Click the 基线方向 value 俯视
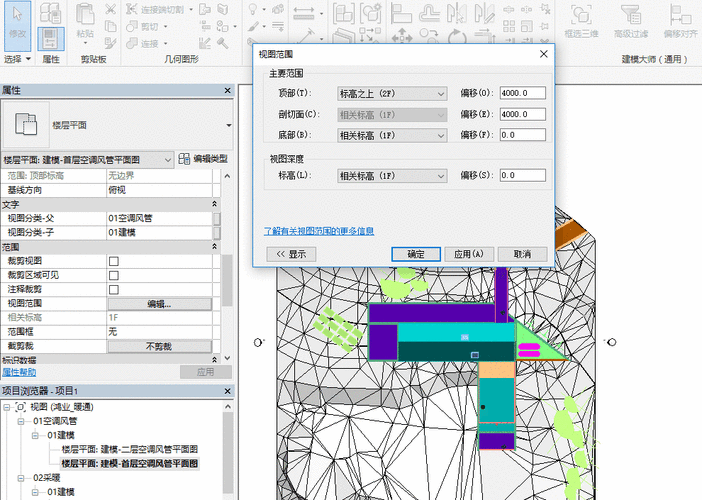Image resolution: width=702 pixels, height=500 pixels. (x=159, y=190)
